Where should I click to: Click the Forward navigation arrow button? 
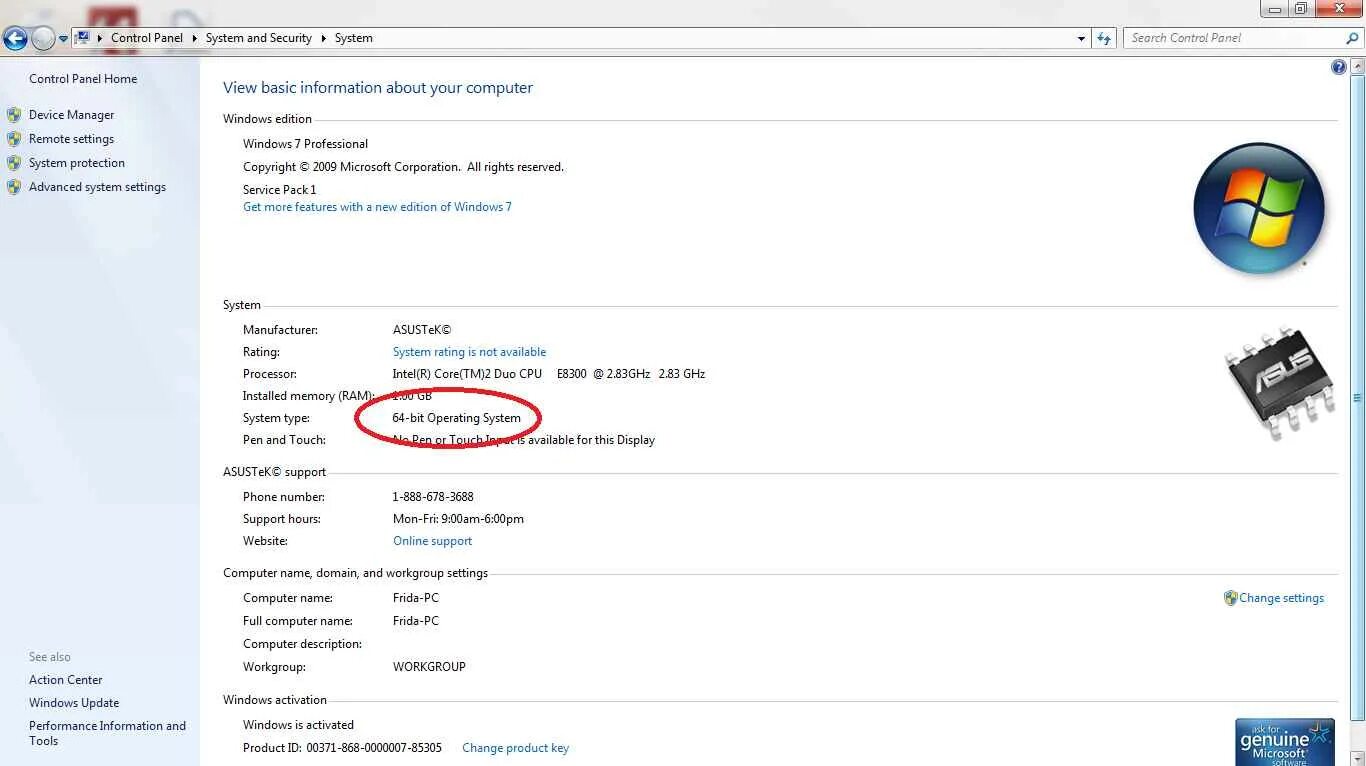[x=43, y=39]
